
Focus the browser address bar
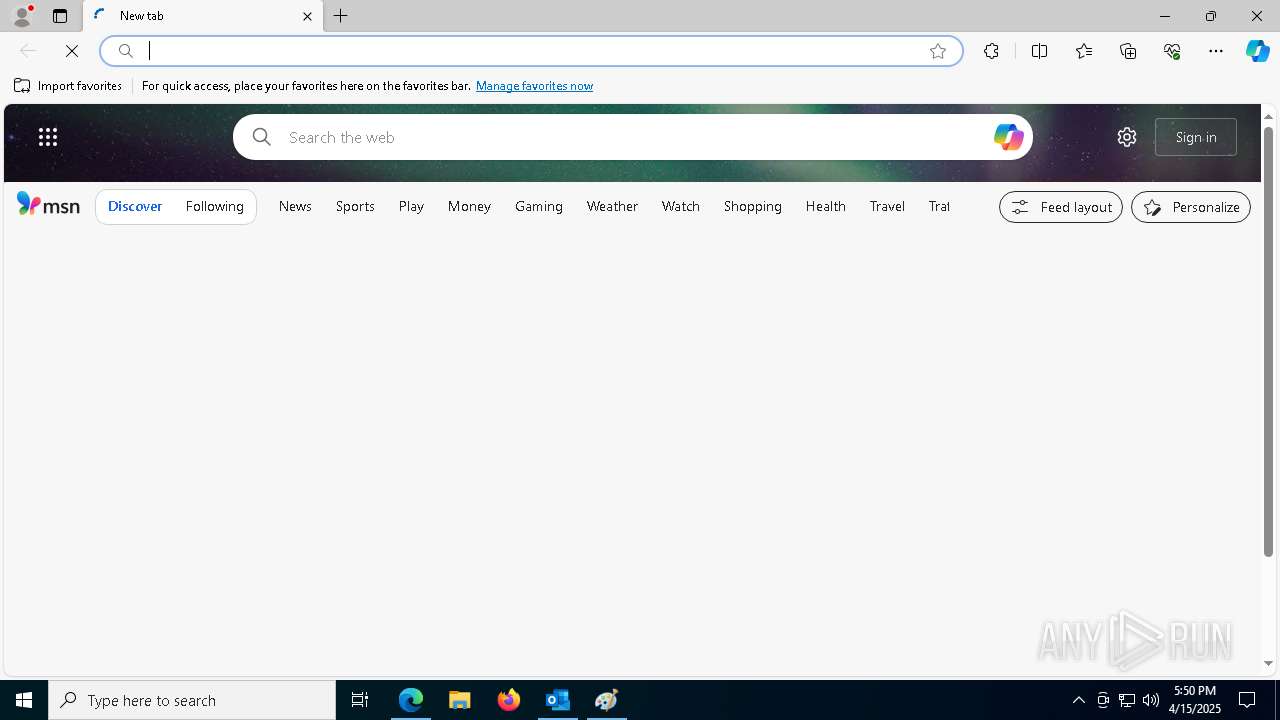[531, 51]
